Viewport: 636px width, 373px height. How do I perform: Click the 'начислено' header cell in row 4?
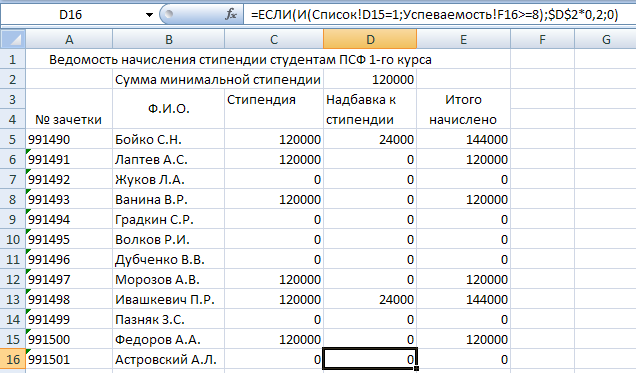point(463,119)
